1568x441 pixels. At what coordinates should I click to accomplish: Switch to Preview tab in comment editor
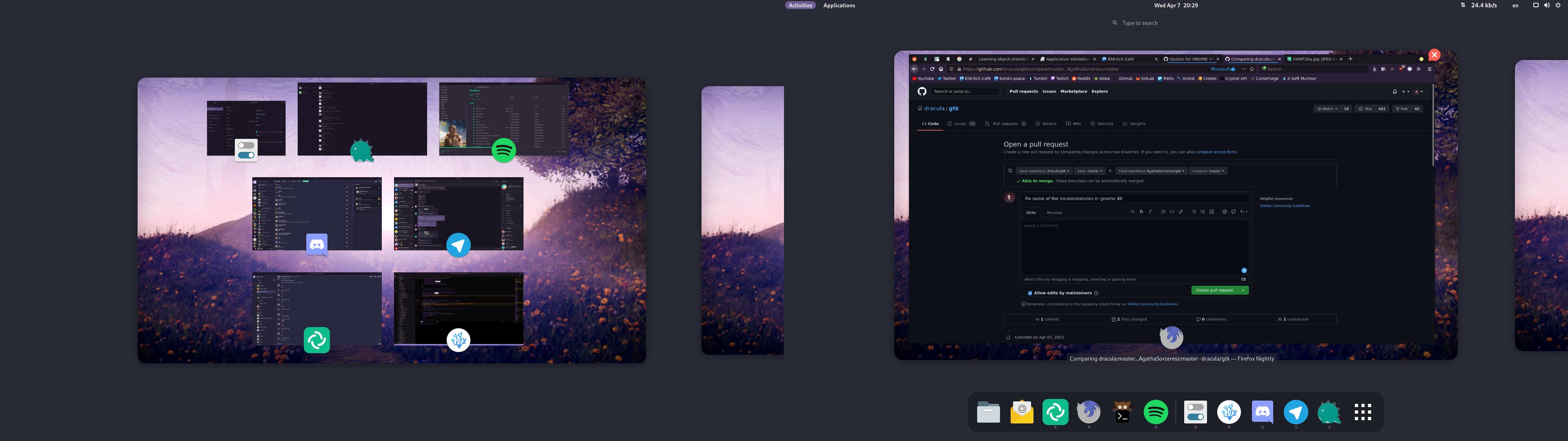coord(1054,213)
